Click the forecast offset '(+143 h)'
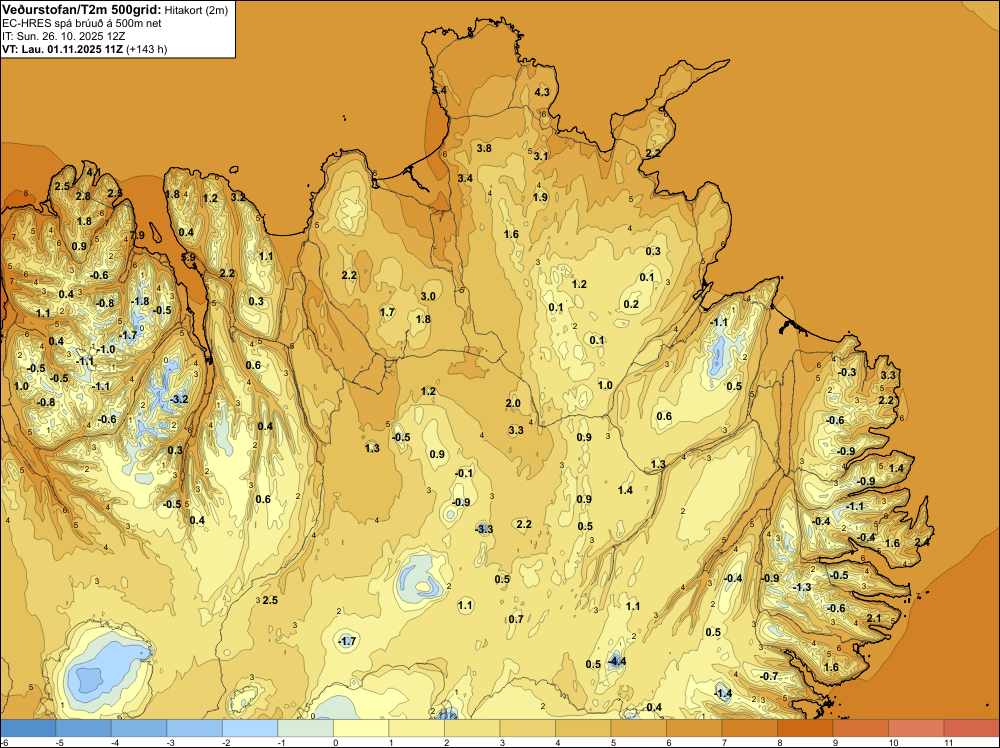 coord(147,49)
